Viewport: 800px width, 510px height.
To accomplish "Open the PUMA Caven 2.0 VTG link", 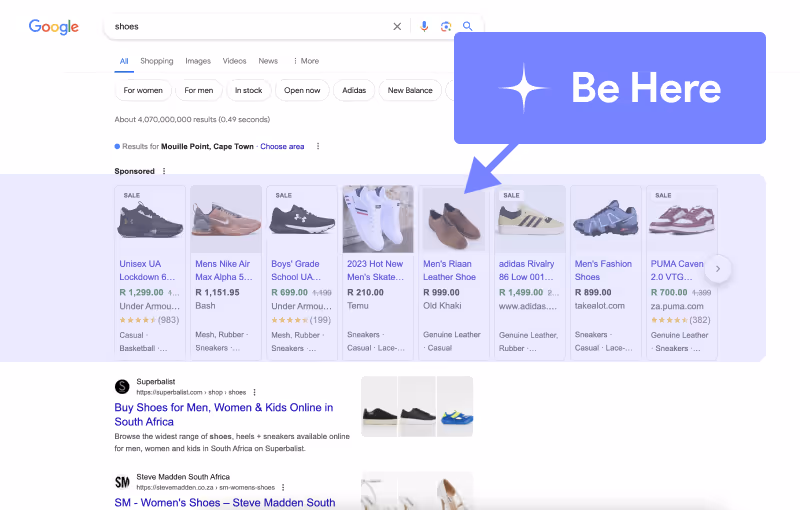I will tap(677, 270).
